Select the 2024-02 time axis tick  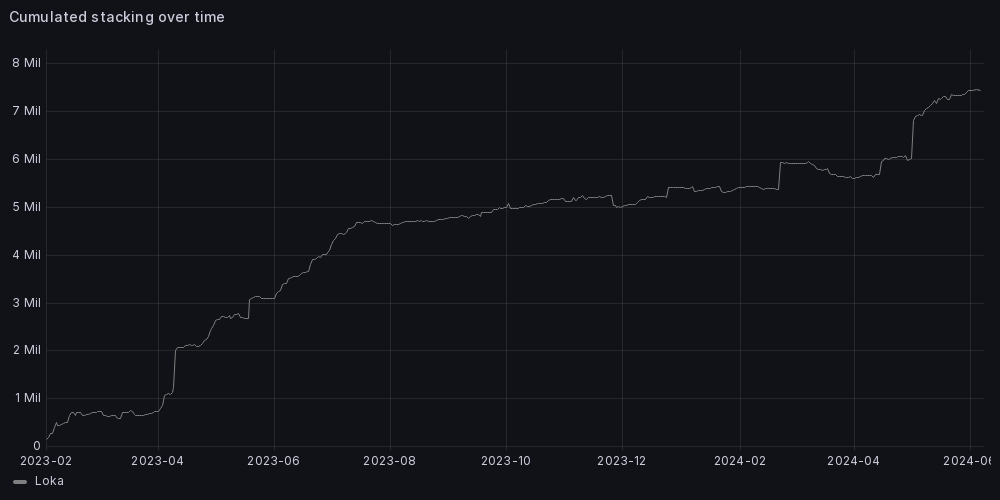coord(740,461)
